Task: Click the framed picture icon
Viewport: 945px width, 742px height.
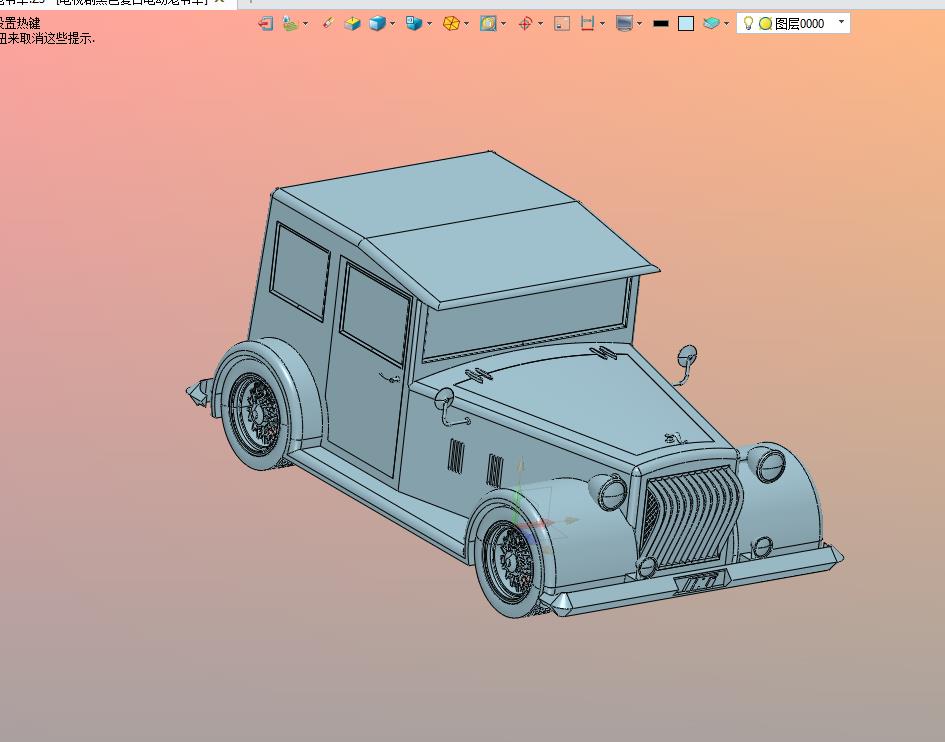Action: [562, 24]
